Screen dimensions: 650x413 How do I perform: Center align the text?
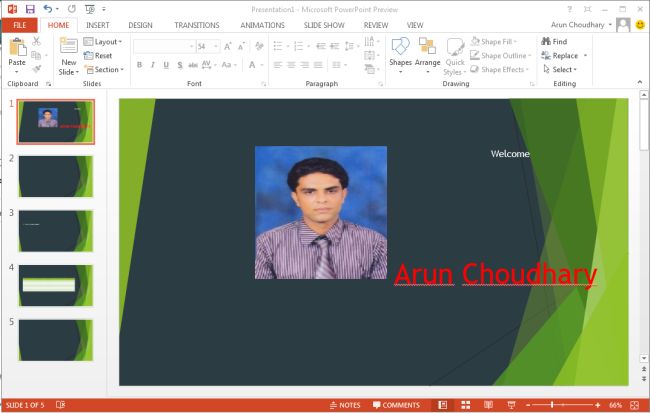pos(291,65)
